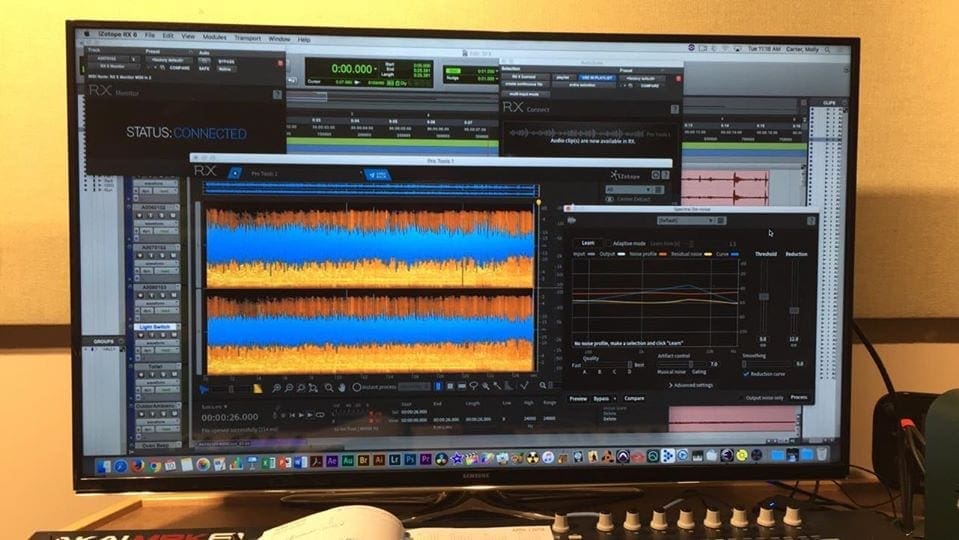
Task: Click the Bypass button in De-noise
Action: (x=601, y=398)
